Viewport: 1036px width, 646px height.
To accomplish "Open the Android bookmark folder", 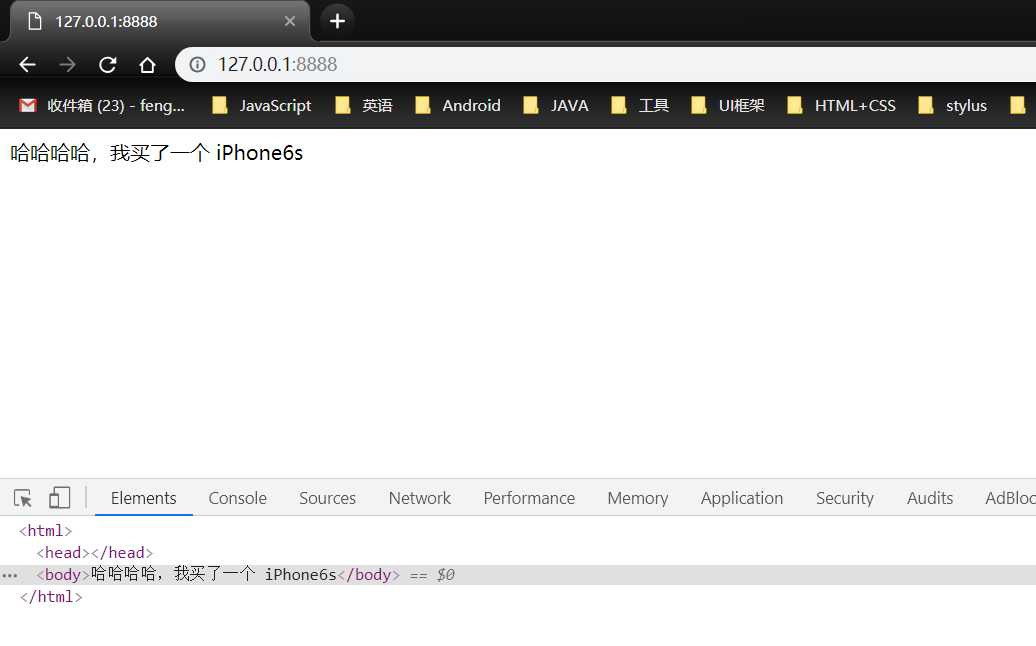I will click(x=458, y=106).
